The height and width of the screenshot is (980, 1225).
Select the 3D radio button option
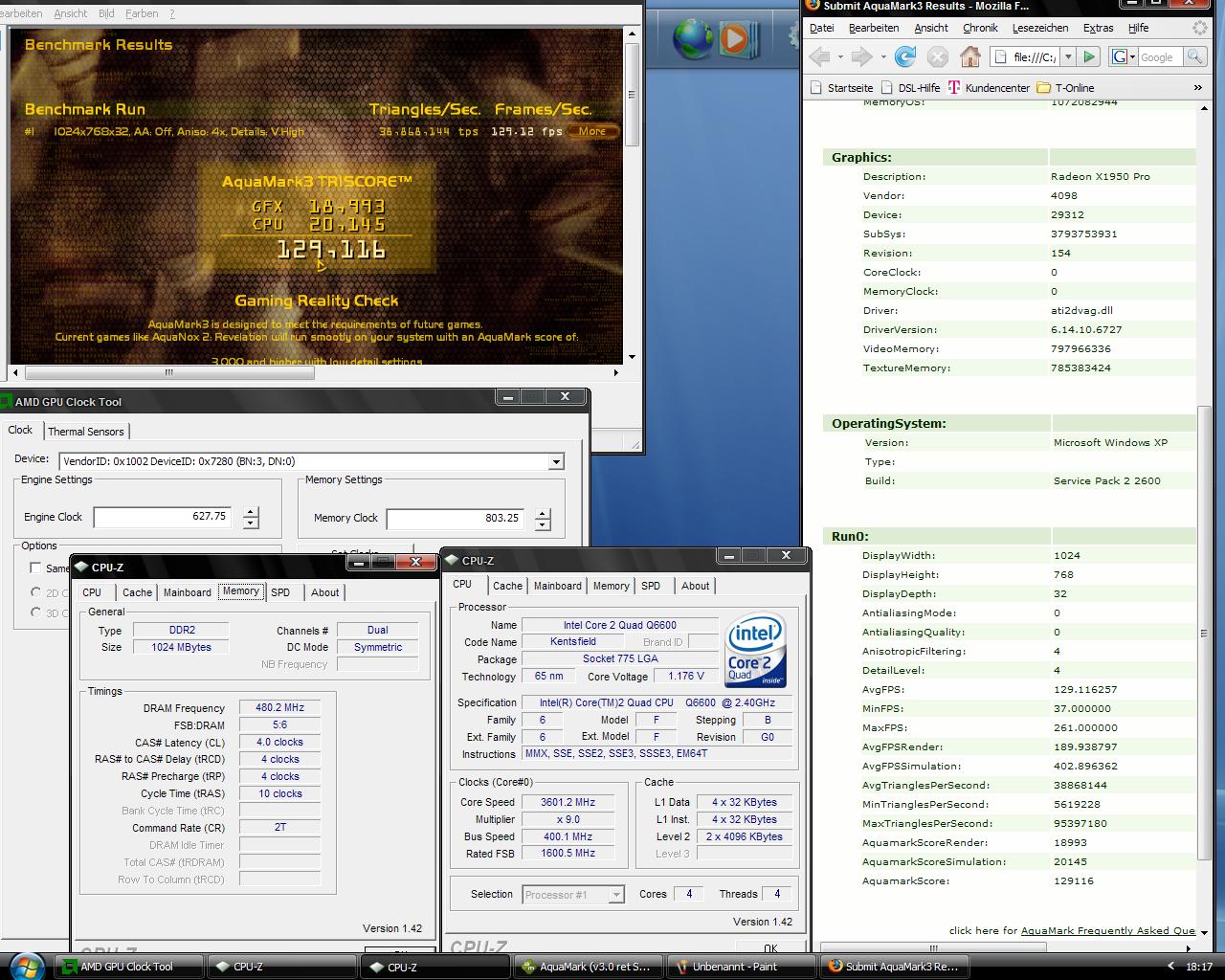click(x=36, y=612)
